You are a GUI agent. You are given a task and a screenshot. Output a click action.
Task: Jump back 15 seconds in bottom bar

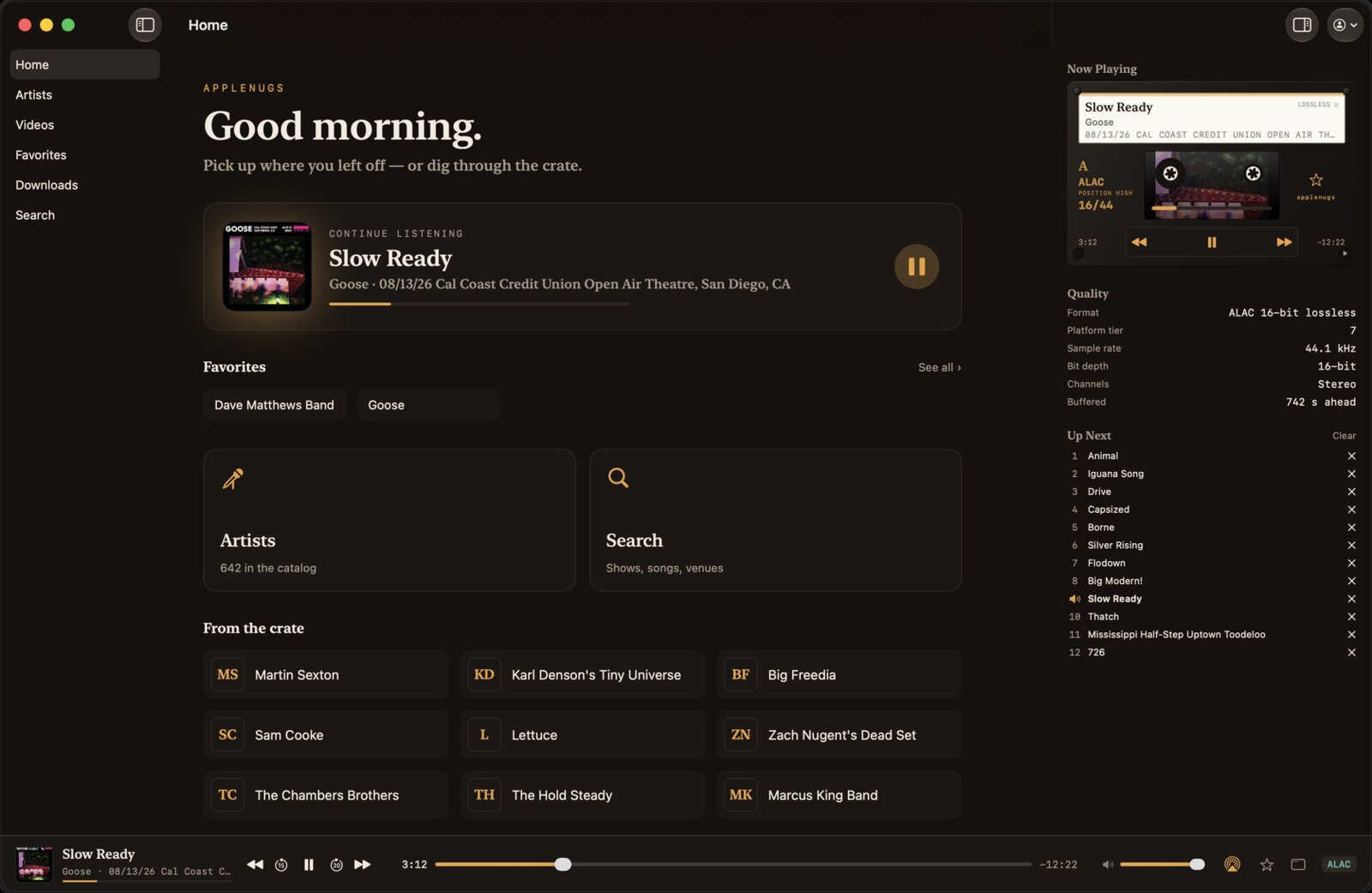pyautogui.click(x=281, y=865)
